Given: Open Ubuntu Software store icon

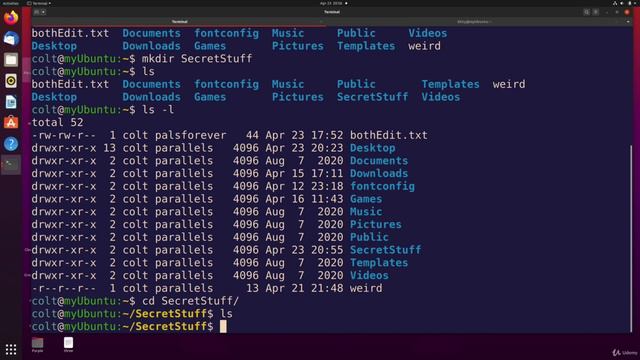Looking at the screenshot, I should click(11, 123).
